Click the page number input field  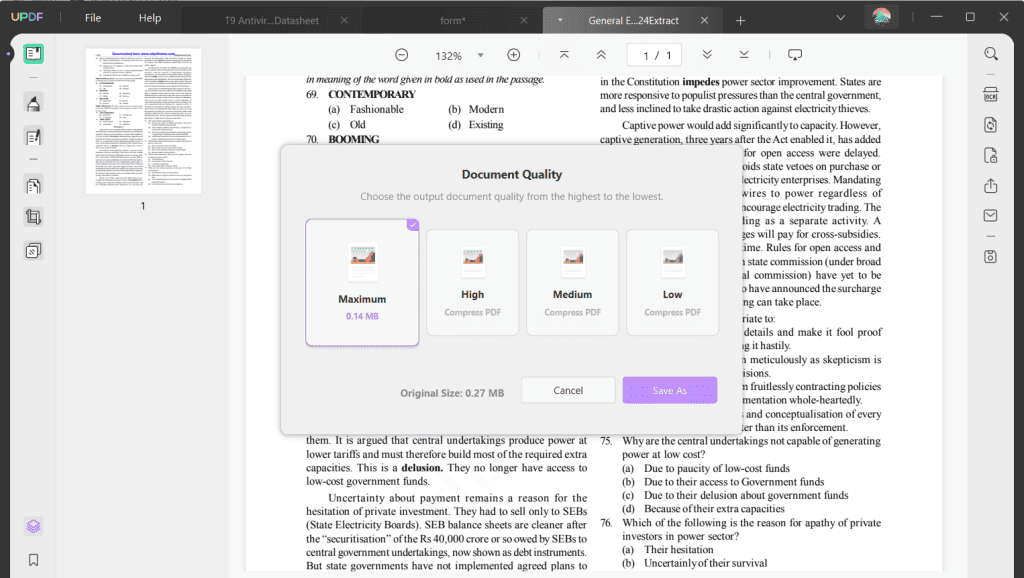click(654, 55)
